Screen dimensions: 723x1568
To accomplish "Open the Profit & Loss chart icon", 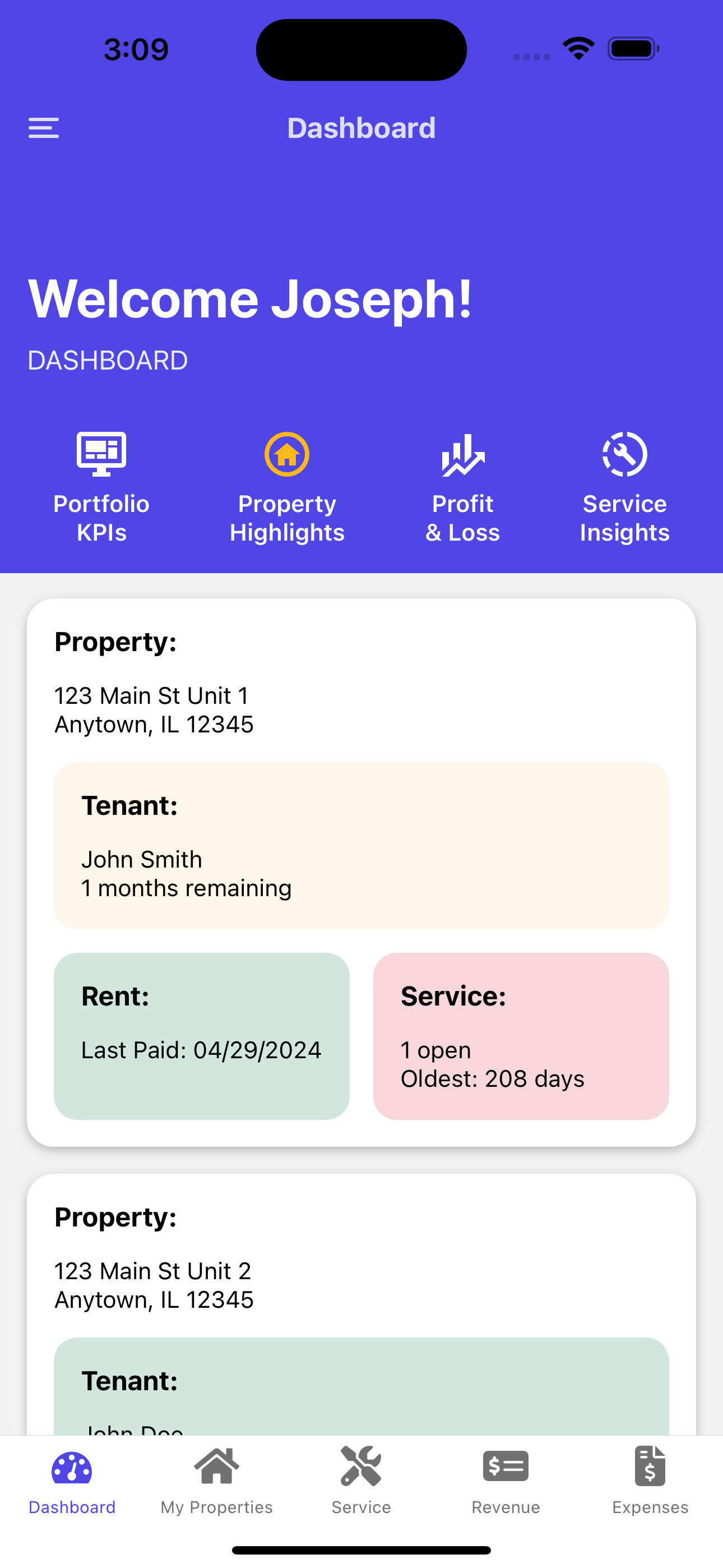I will [x=462, y=454].
